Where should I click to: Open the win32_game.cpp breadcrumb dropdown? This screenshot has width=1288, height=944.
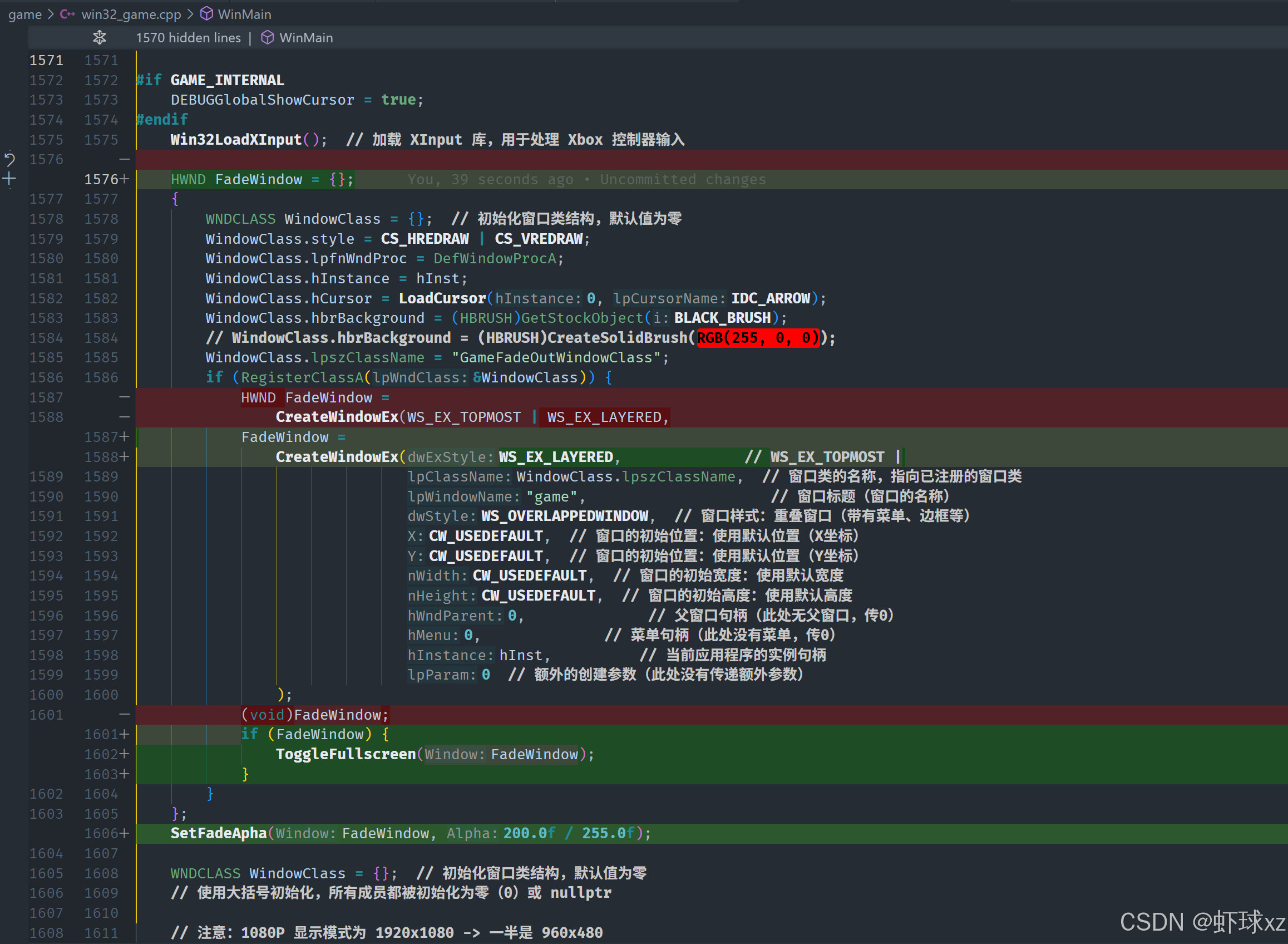click(131, 14)
